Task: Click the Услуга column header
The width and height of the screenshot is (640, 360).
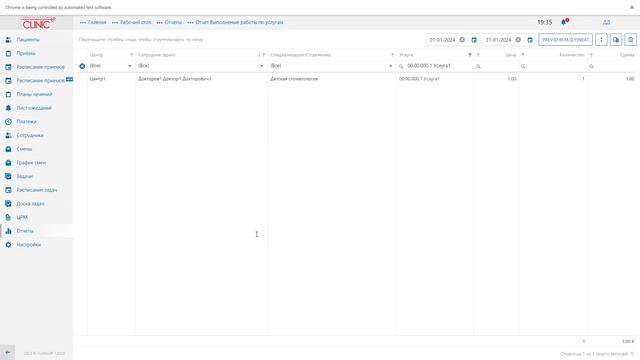Action: pyautogui.click(x=406, y=55)
